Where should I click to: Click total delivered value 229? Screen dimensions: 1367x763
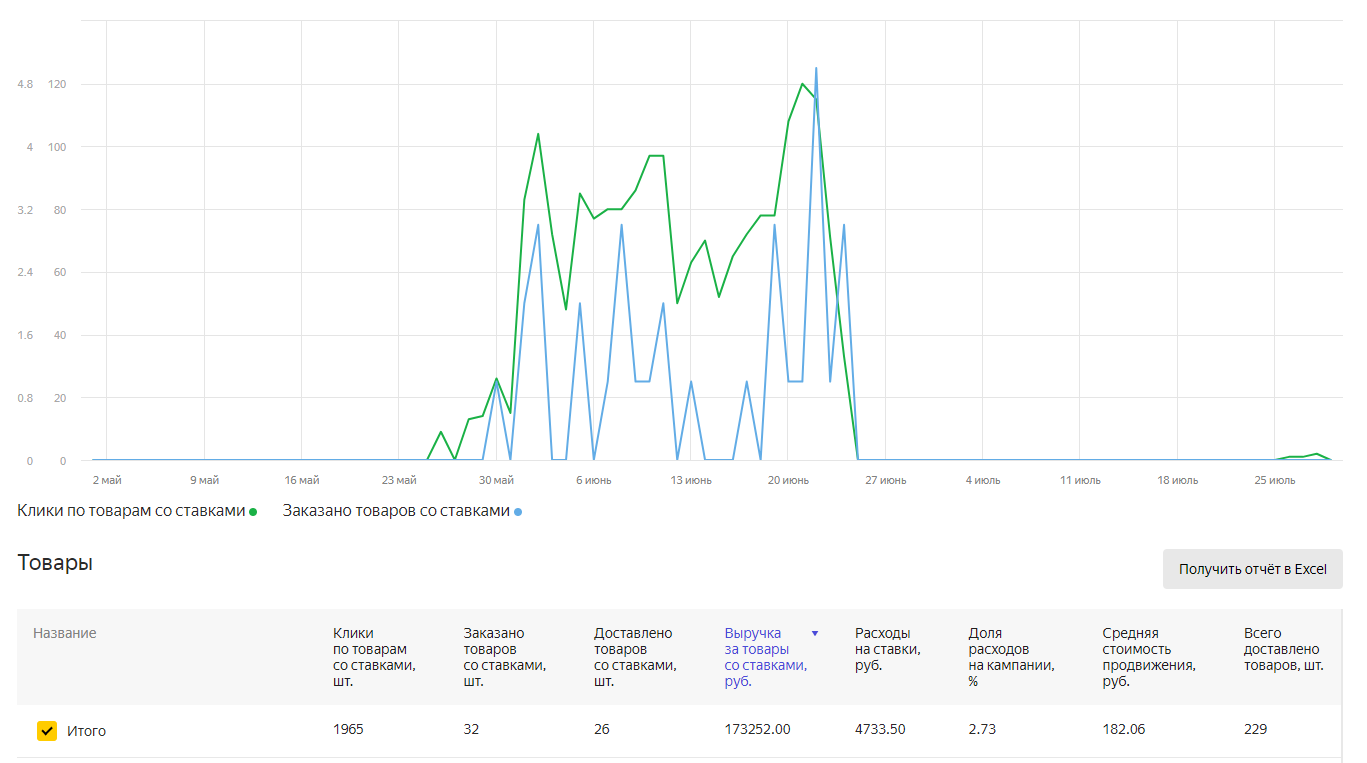1255,729
